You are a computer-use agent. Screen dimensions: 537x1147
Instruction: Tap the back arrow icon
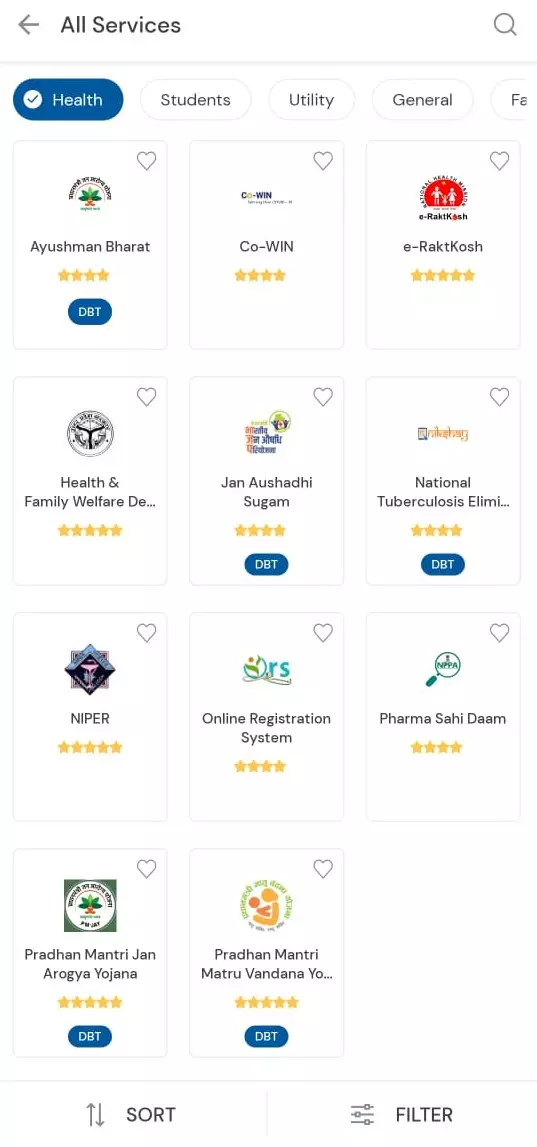(29, 25)
